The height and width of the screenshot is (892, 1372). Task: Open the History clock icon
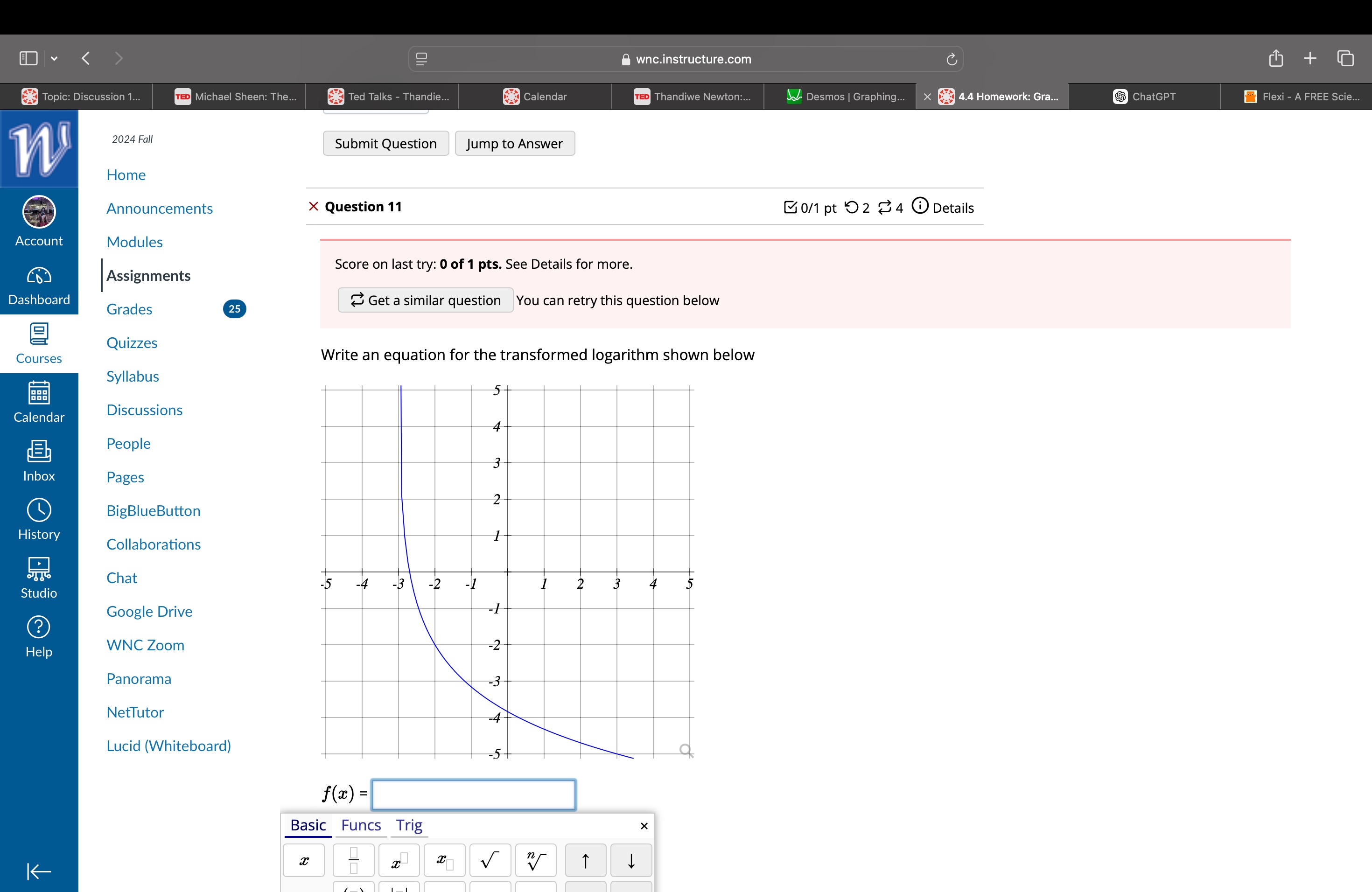pos(39,519)
